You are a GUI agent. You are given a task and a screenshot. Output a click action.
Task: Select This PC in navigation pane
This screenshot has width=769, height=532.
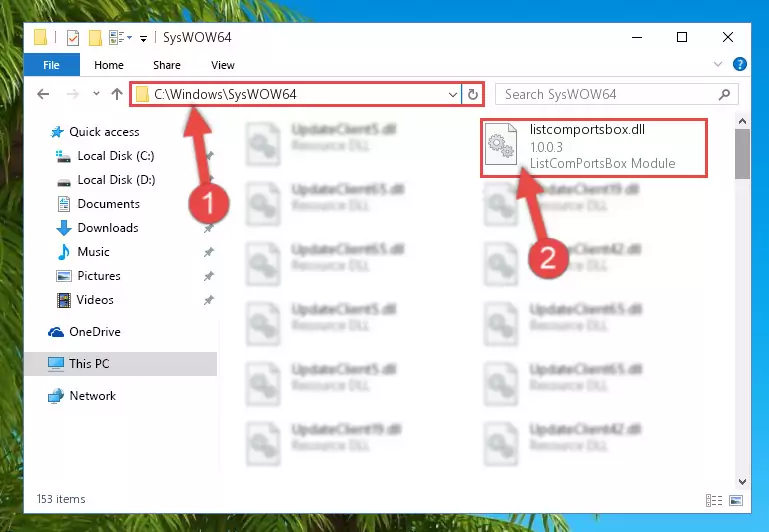click(x=89, y=364)
